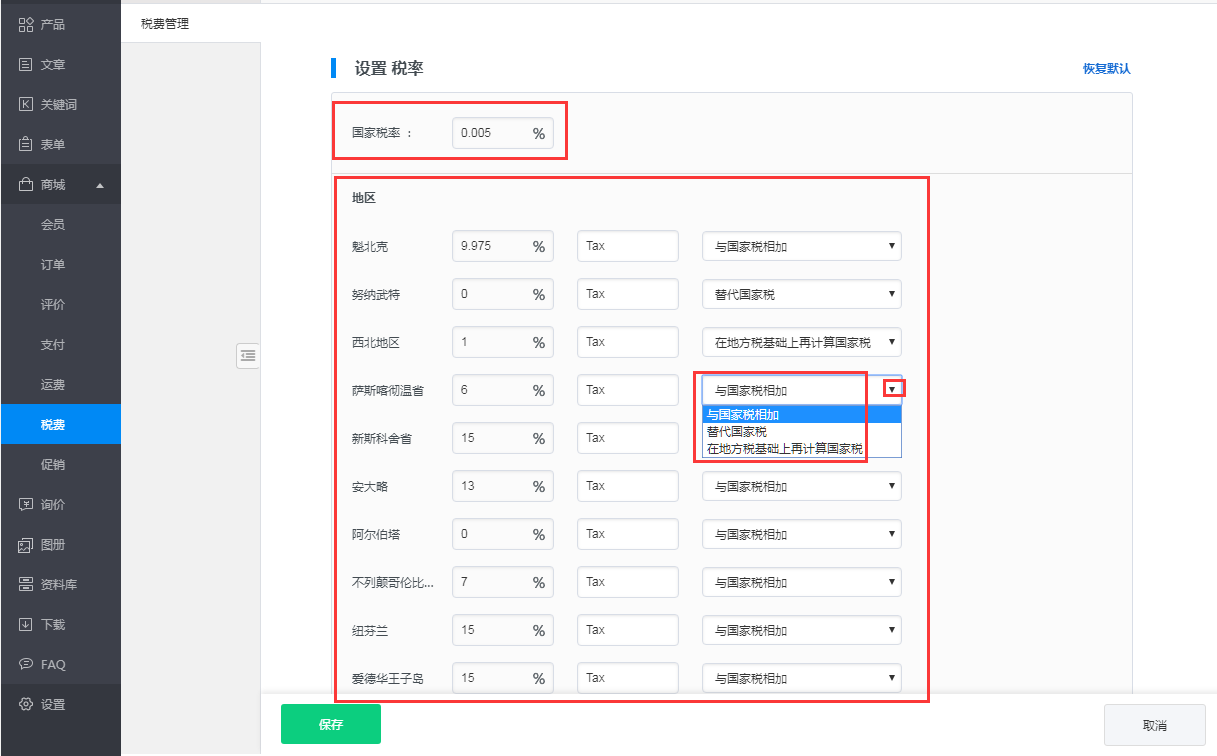
Task: Choose 在地方税基础上再计算国家税 from the open list
Action: click(784, 449)
